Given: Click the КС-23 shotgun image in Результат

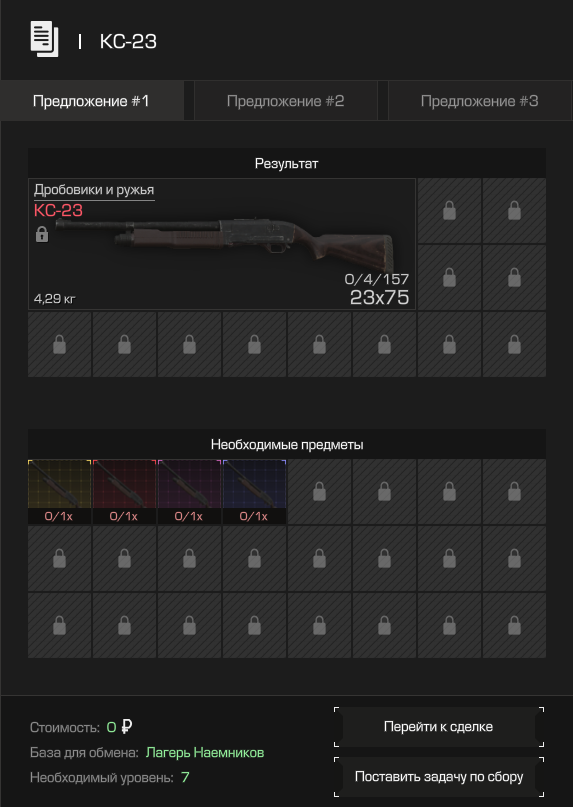Looking at the screenshot, I should (225, 241).
